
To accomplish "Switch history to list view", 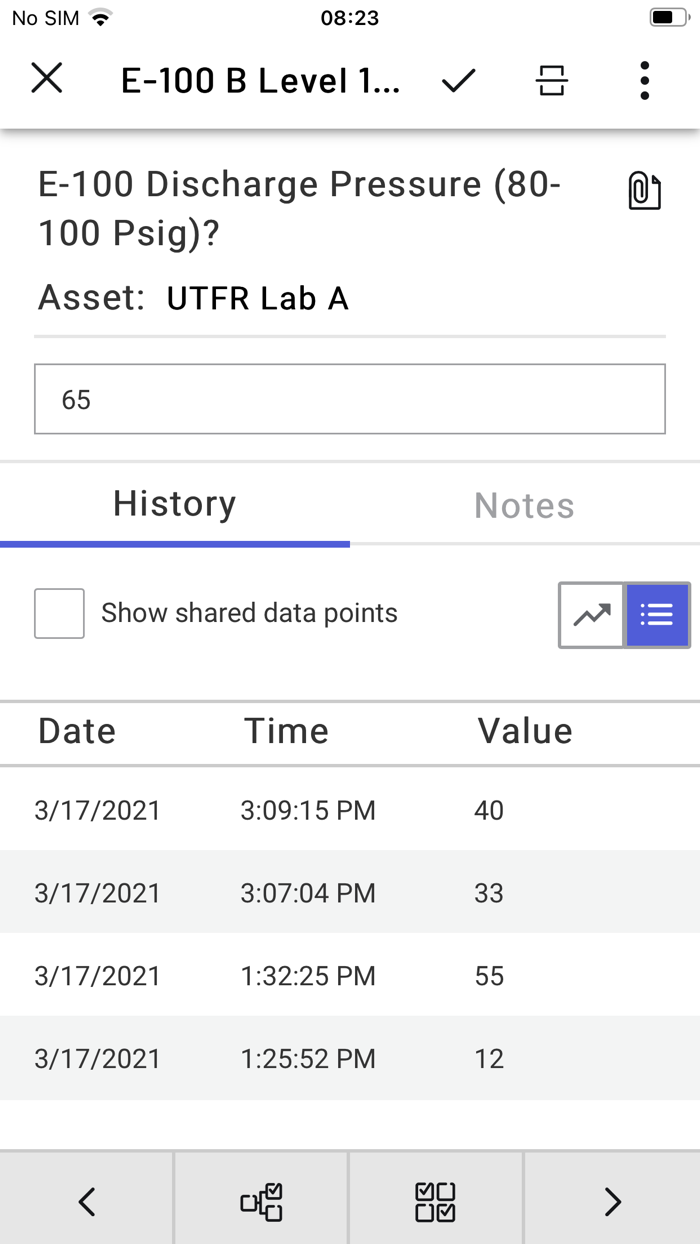I will point(657,615).
